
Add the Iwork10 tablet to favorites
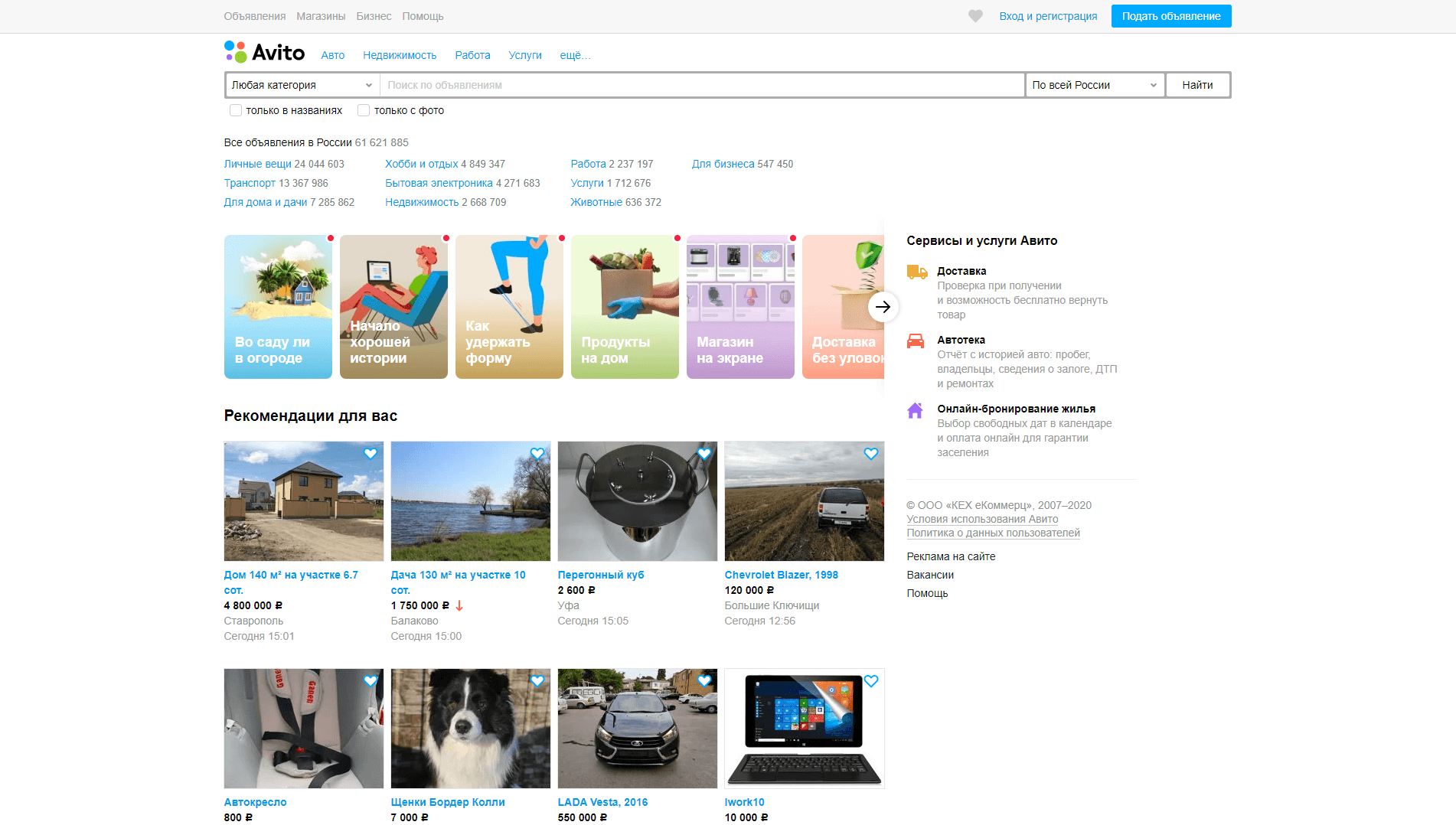(870, 681)
